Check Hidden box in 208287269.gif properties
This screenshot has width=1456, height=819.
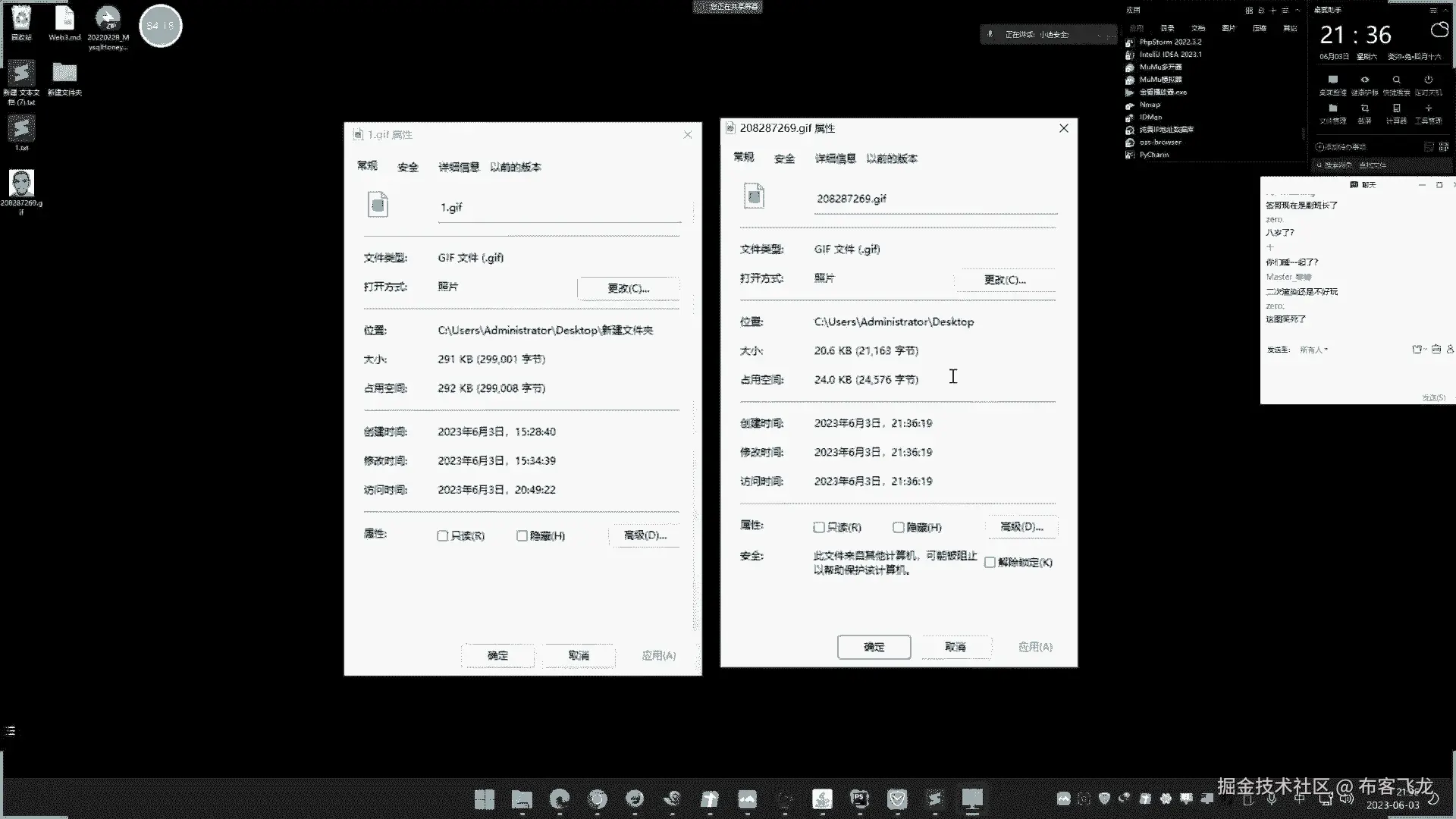(899, 528)
